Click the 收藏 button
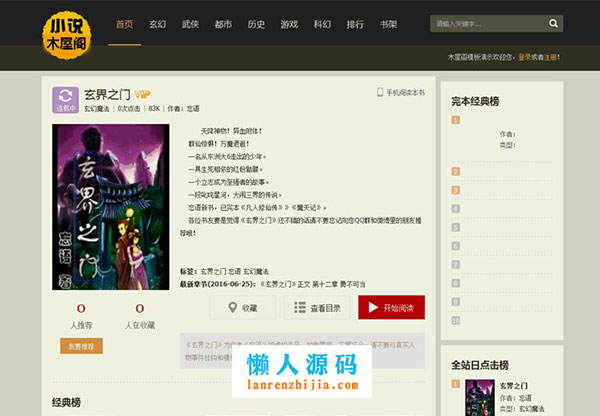600x416 pixels. pyautogui.click(x=242, y=307)
